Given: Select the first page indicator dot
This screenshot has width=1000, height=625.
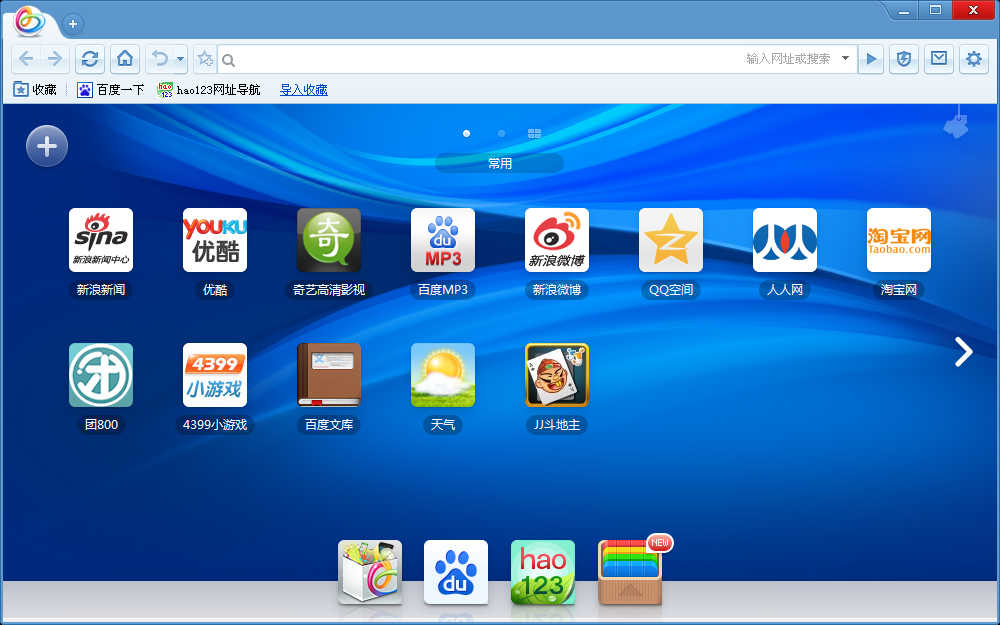Looking at the screenshot, I should point(466,133).
